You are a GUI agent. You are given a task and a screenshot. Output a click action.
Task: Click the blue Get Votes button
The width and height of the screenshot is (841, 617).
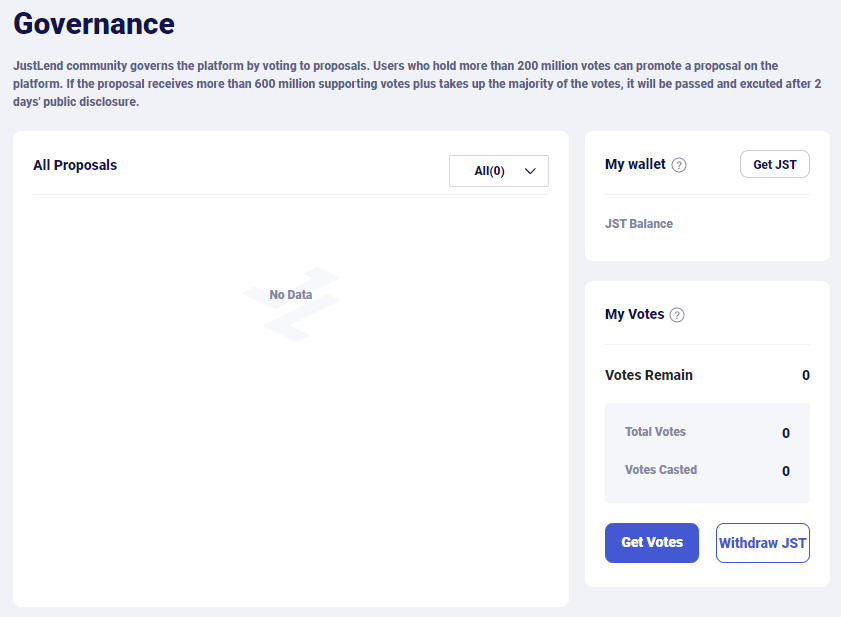[652, 542]
